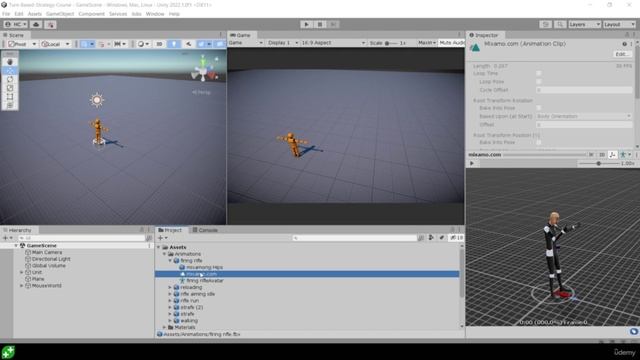Select the Directional Light sun gizmo
The height and width of the screenshot is (360, 640).
pyautogui.click(x=97, y=100)
